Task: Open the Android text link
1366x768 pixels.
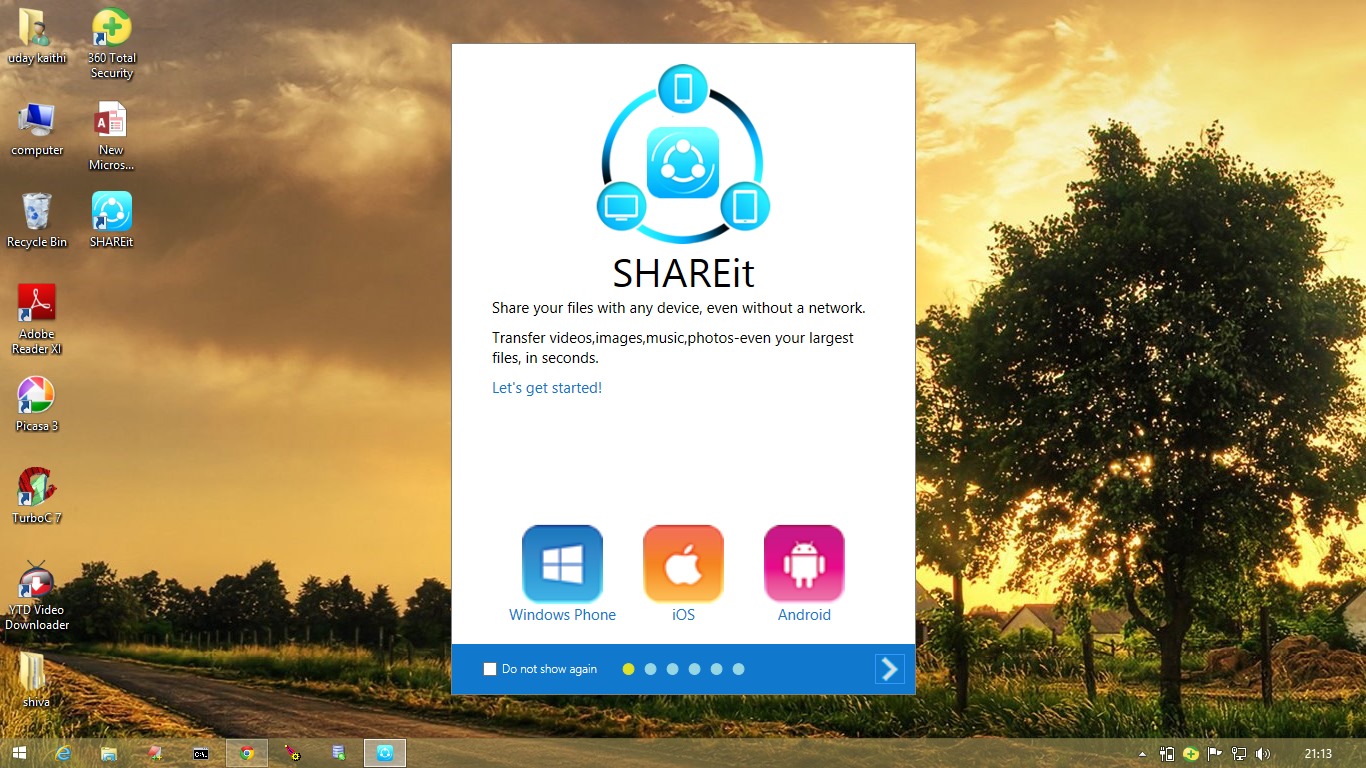Action: [804, 615]
